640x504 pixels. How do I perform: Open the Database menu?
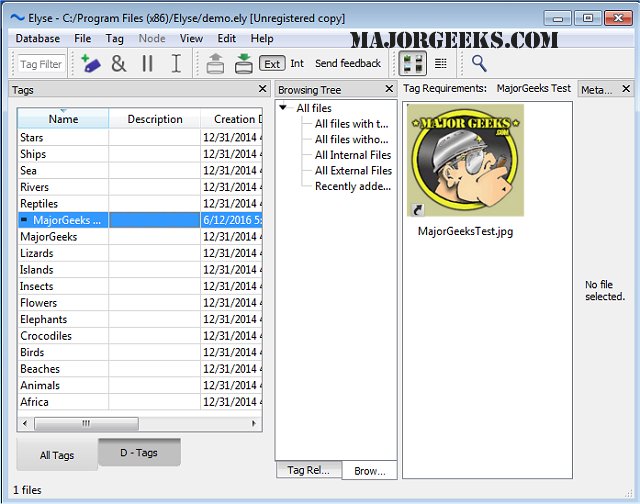pos(38,38)
